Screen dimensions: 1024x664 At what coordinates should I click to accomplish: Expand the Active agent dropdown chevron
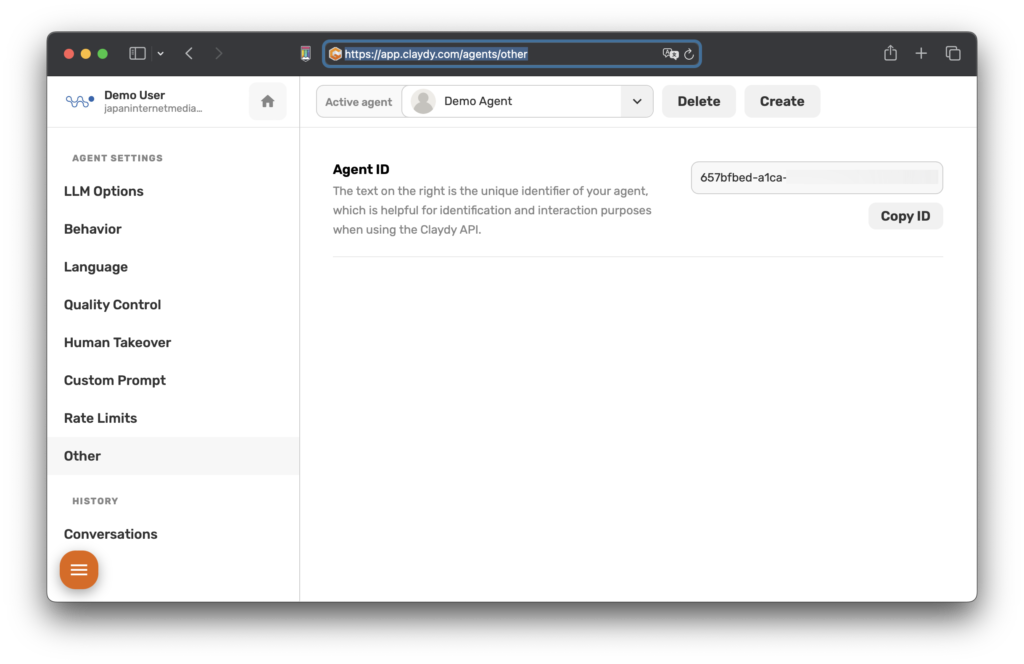point(637,101)
